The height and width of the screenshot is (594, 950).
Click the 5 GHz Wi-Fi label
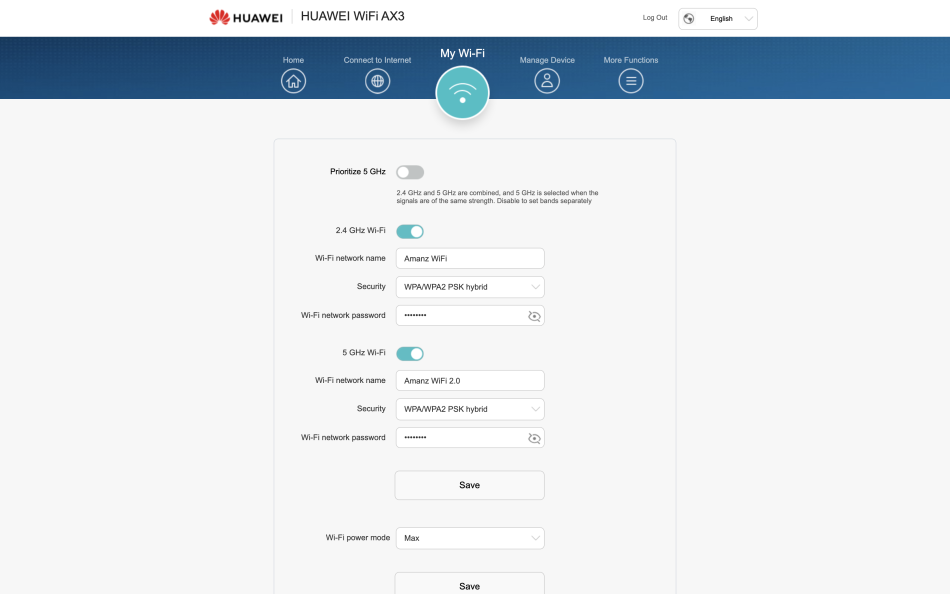[x=364, y=352]
